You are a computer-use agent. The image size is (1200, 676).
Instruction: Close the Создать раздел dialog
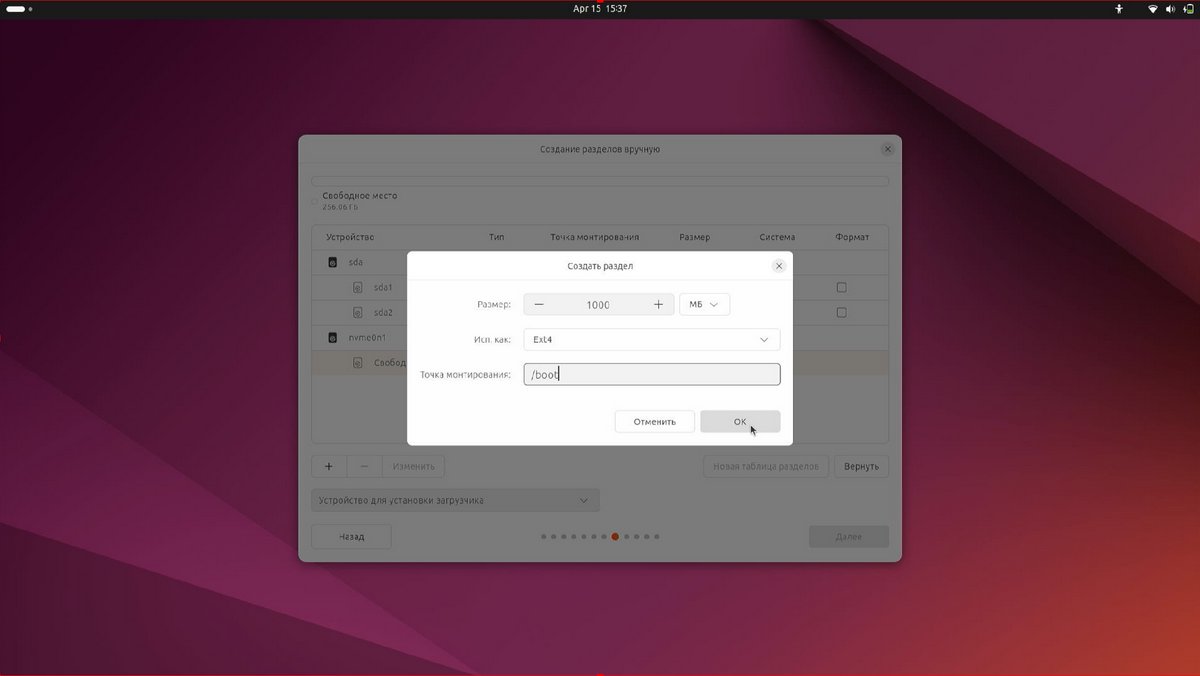[779, 266]
